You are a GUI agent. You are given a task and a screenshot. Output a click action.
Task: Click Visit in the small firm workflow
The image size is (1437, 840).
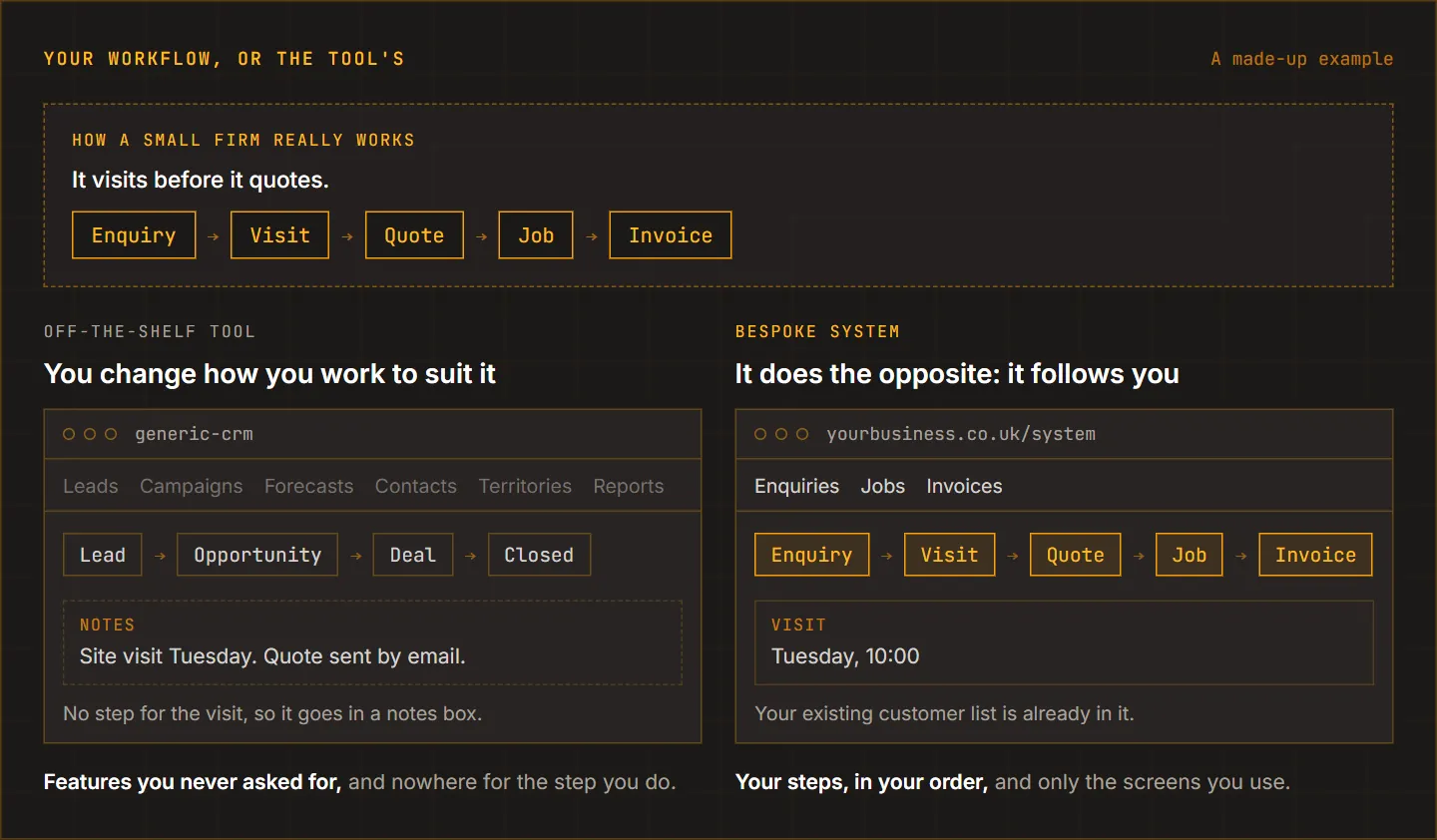[279, 235]
